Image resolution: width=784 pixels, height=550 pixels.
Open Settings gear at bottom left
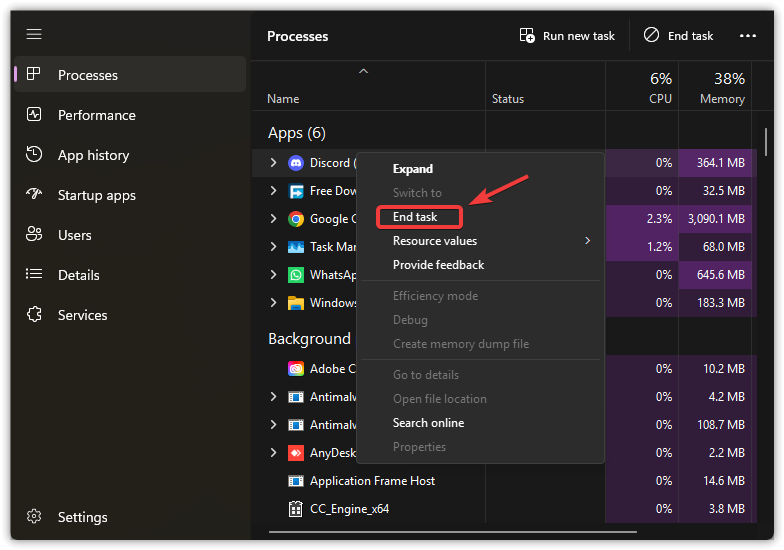point(34,517)
